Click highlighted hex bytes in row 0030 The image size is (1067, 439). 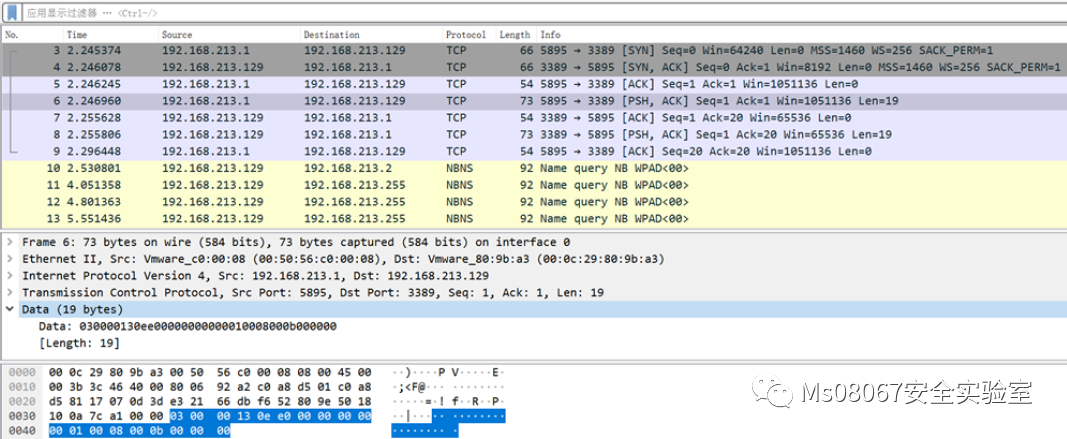270,417
